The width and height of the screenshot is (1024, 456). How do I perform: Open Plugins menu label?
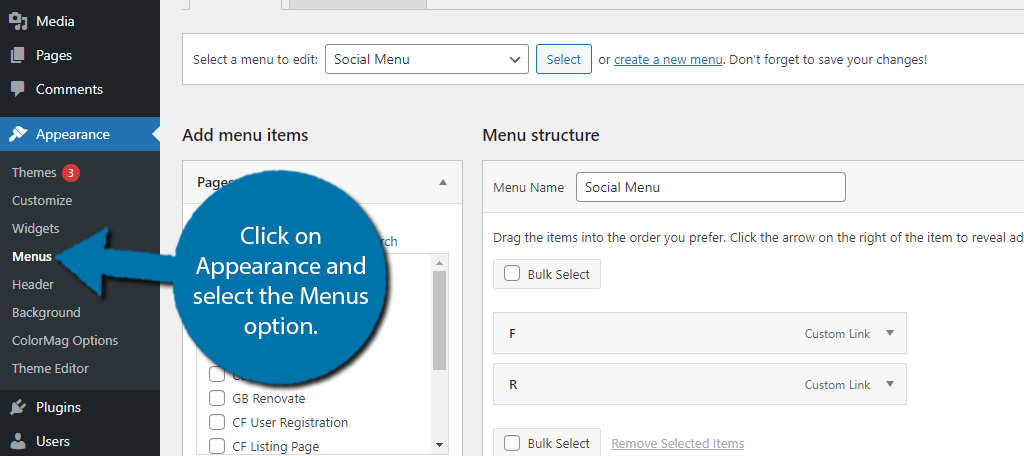58,407
